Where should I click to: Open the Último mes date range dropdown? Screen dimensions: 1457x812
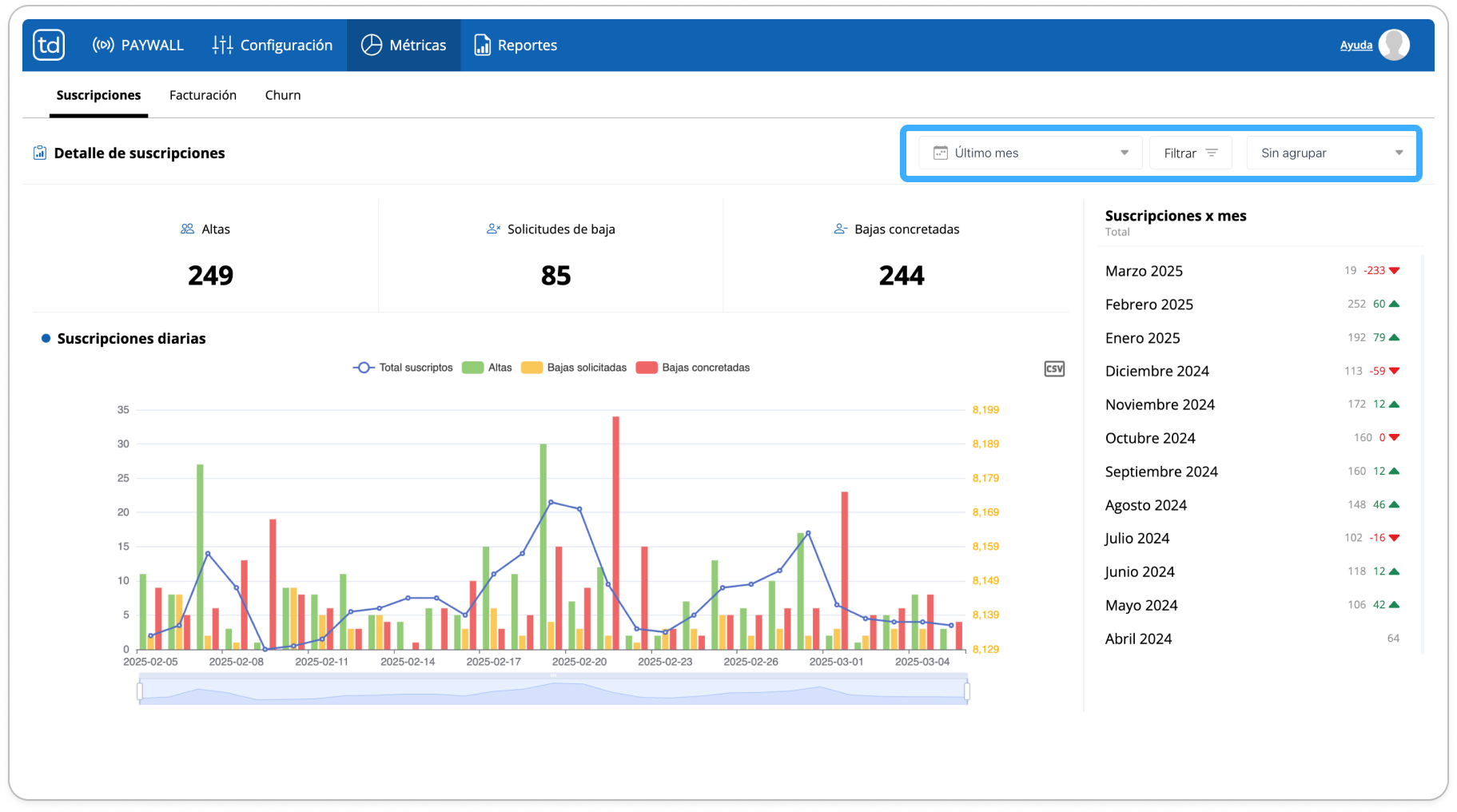coord(1031,153)
